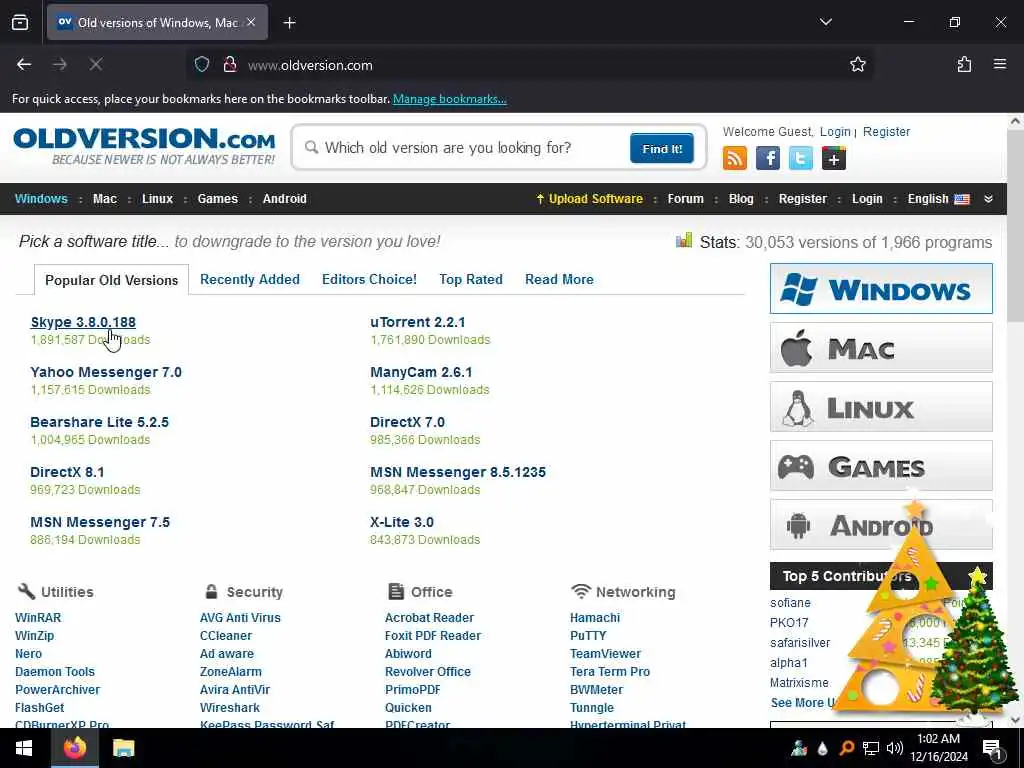Click the site security padlock icon
Viewport: 1024px width, 768px height.
point(229,64)
